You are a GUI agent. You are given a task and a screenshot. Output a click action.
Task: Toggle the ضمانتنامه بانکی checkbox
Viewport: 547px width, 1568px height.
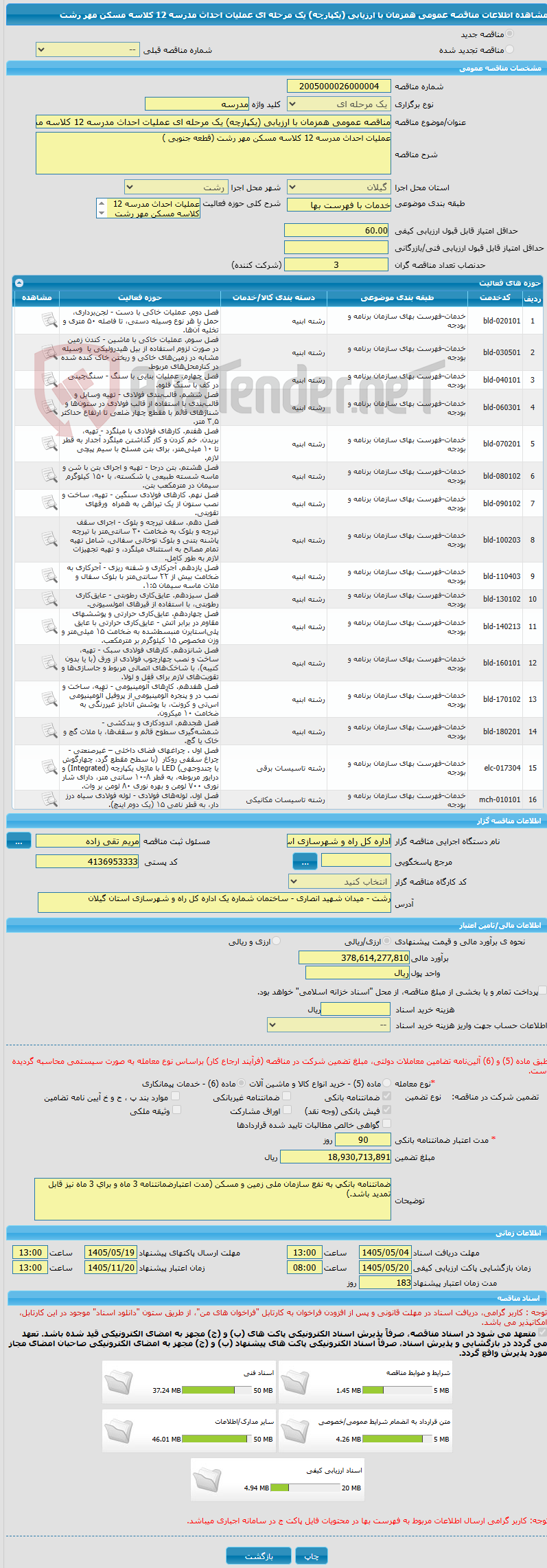coord(386,1097)
